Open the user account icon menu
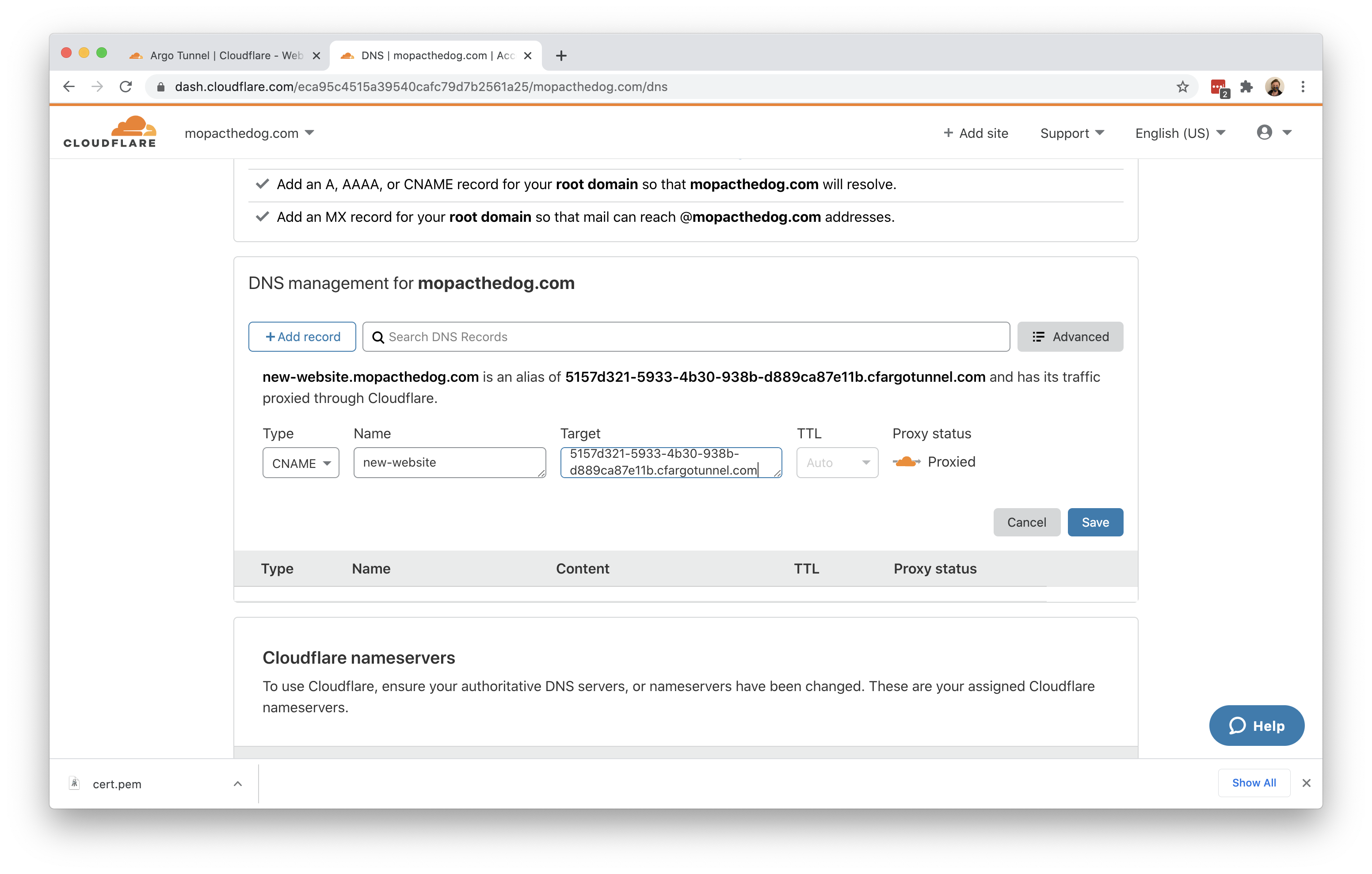Screen dimensions: 1372x874 click(1265, 132)
